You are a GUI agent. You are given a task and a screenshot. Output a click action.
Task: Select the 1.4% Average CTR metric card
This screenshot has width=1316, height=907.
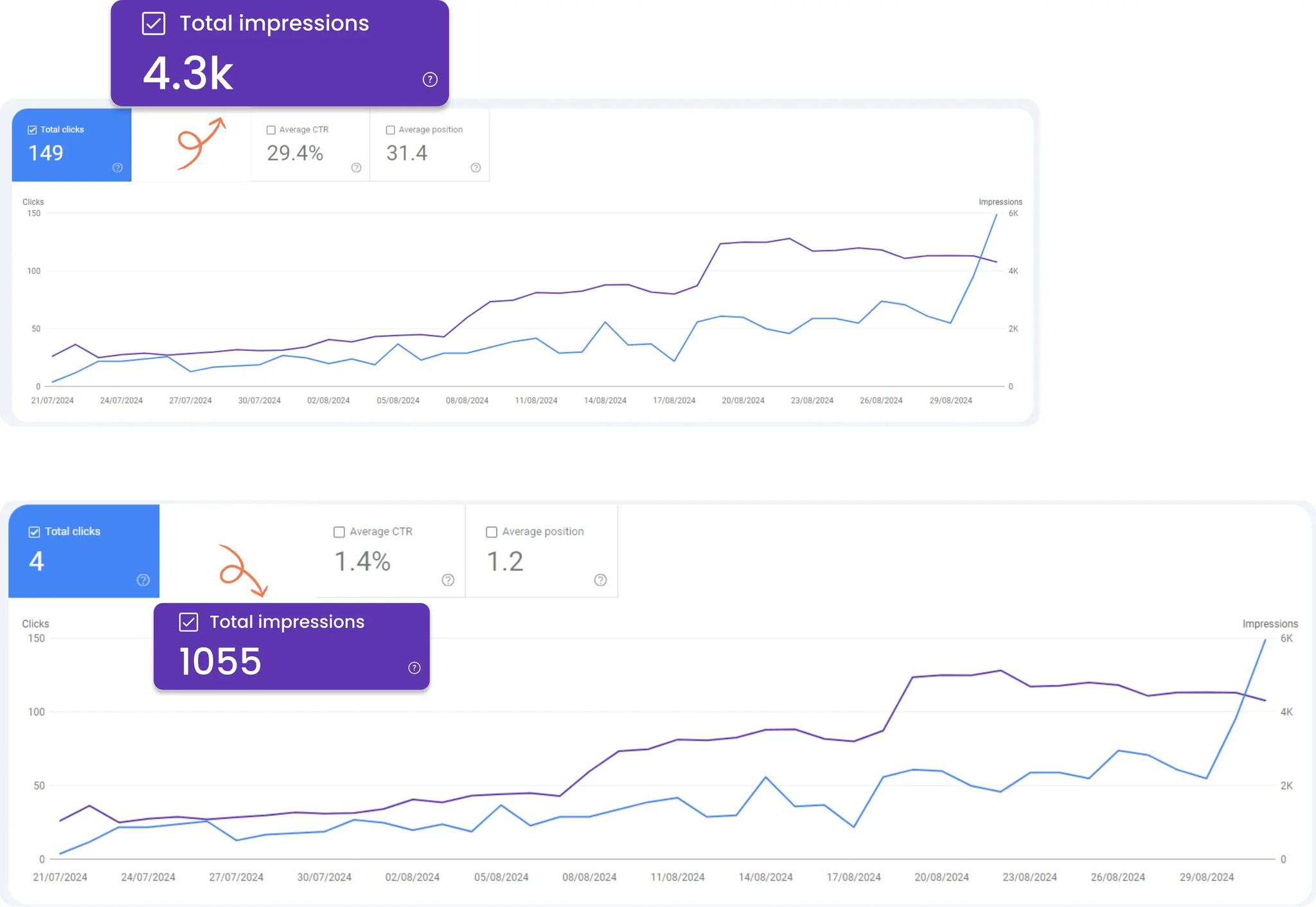point(389,552)
